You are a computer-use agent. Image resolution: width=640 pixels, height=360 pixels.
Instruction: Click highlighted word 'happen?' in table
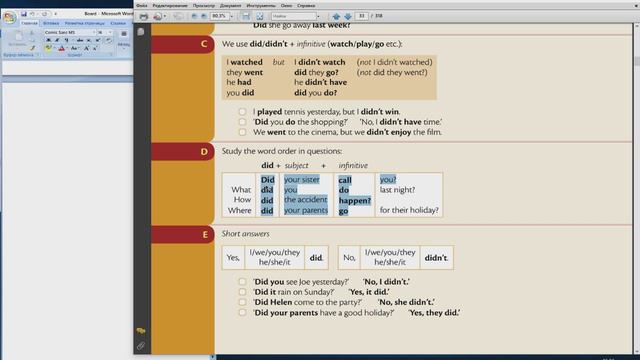click(355, 200)
